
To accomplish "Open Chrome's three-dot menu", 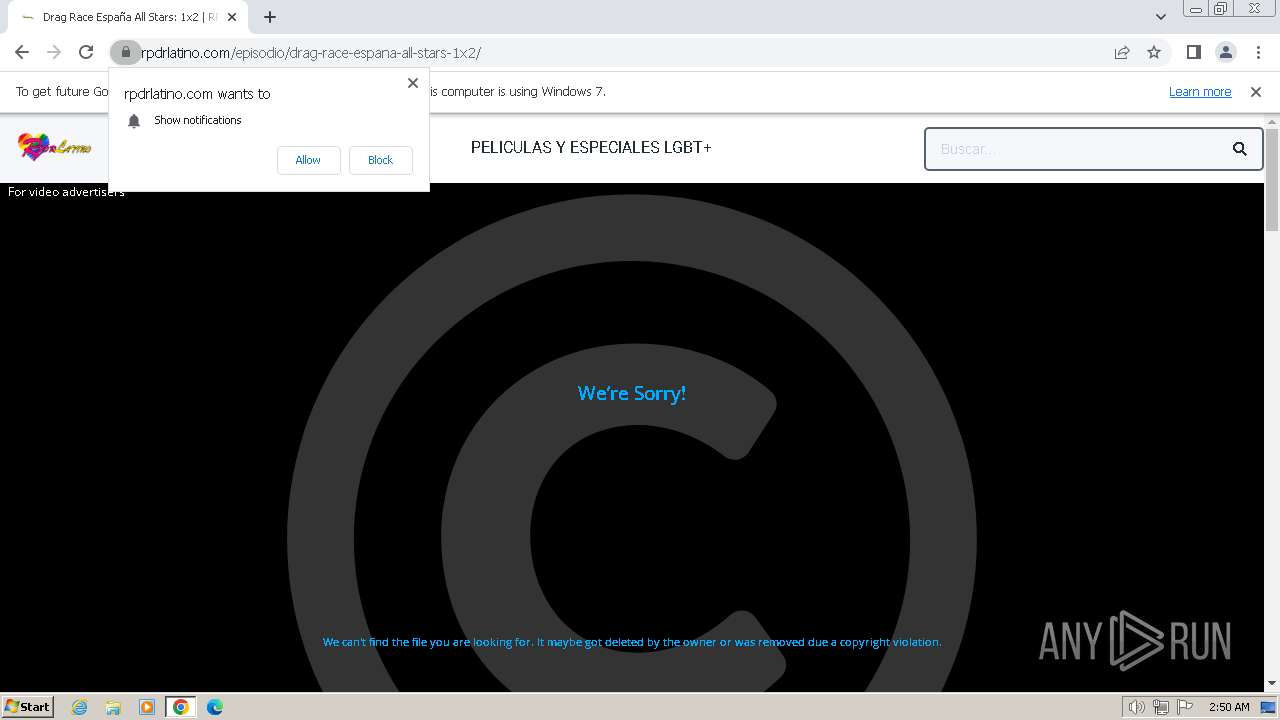I will click(x=1258, y=52).
